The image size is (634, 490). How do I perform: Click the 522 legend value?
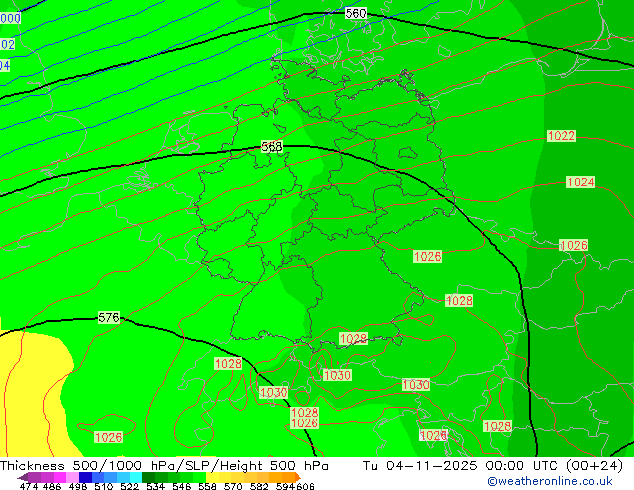click(129, 486)
